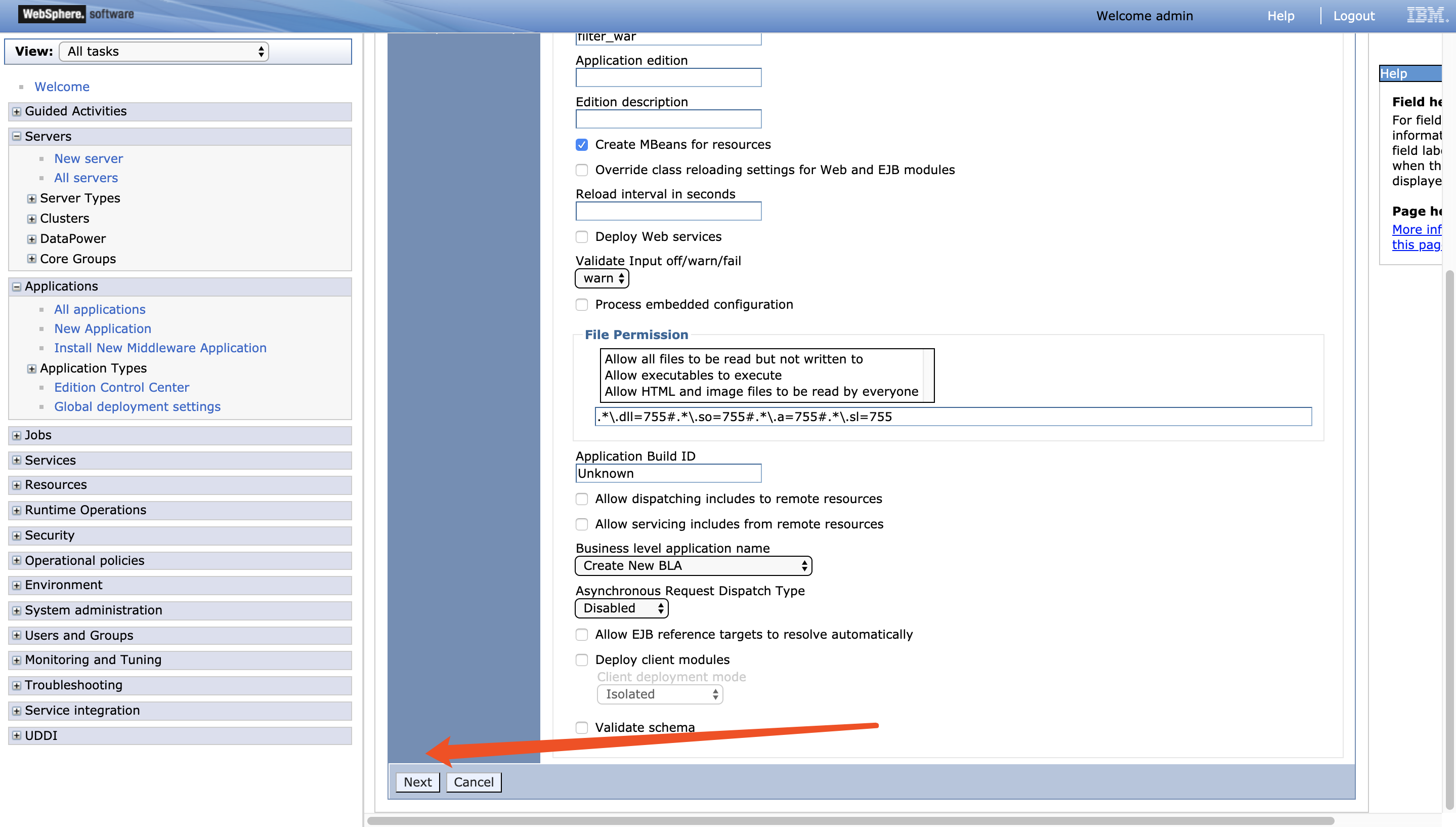The width and height of the screenshot is (1456, 827).
Task: Open Validate Input warn dropdown
Action: pyautogui.click(x=602, y=278)
